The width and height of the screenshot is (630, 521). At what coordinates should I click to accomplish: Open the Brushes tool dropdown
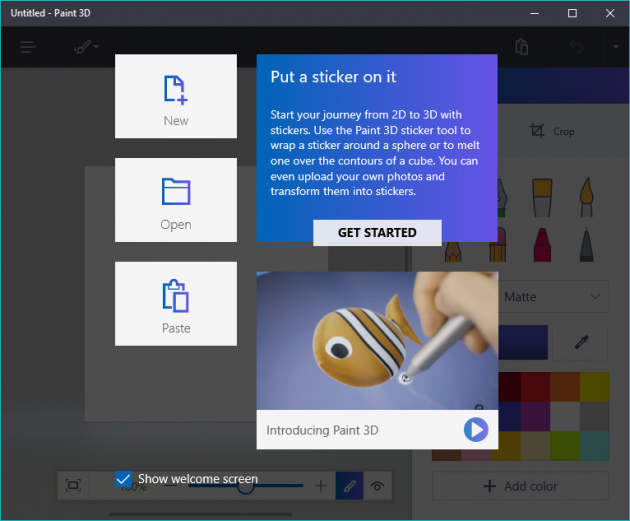click(86, 47)
